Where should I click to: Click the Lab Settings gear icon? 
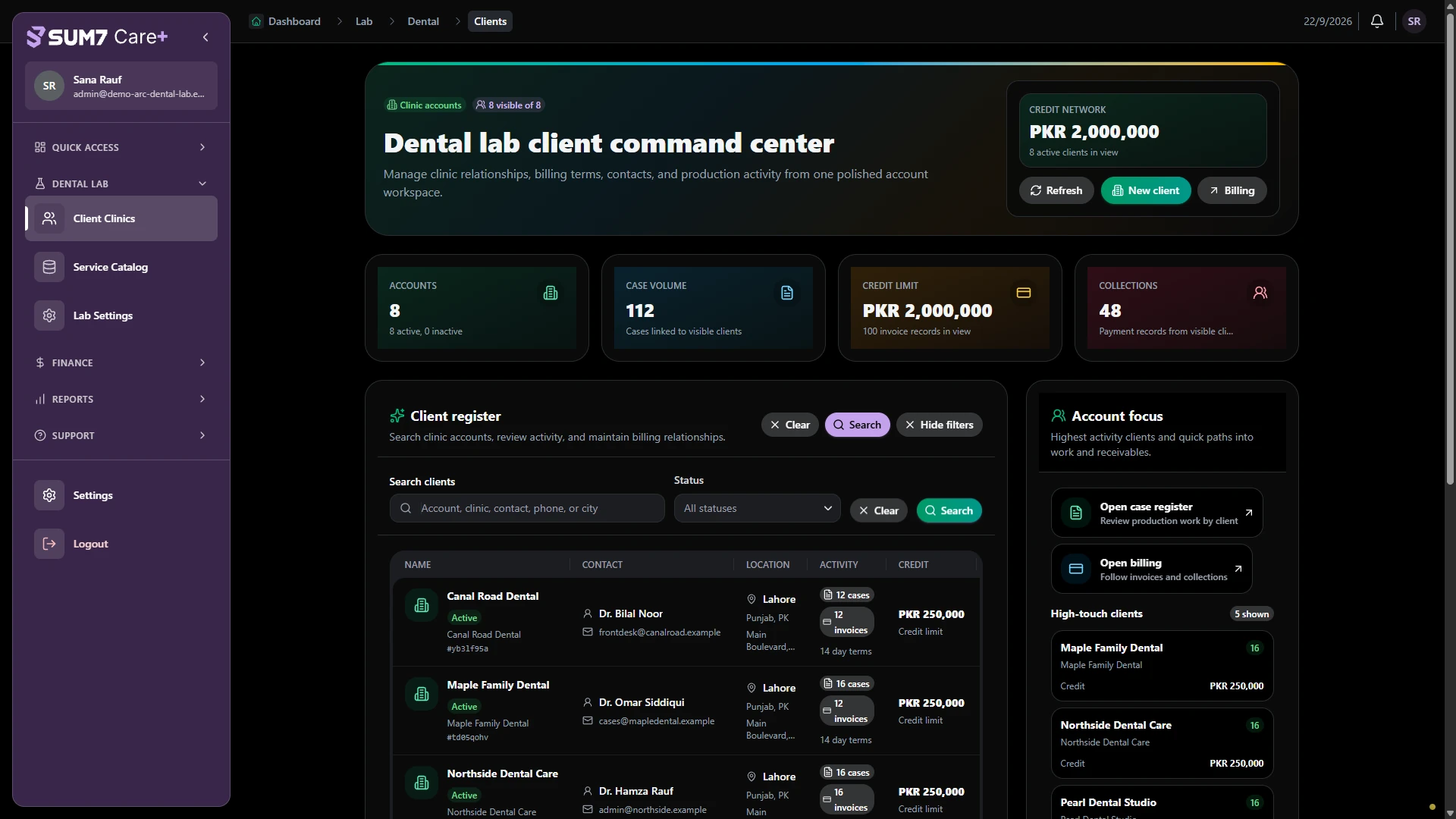pos(49,315)
